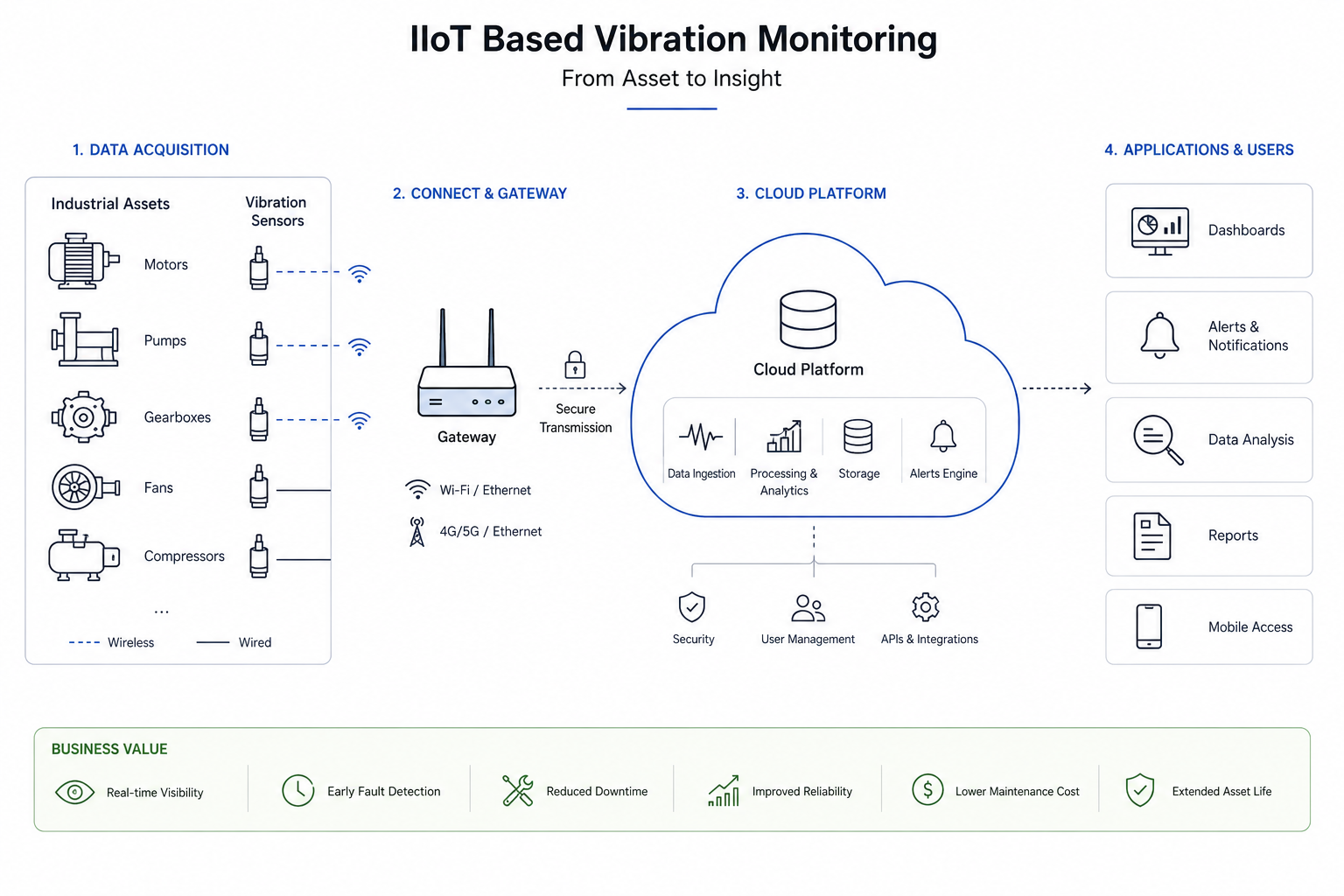Click the Gearboxes gear icon
The width and height of the screenshot is (1344, 896).
(x=83, y=417)
